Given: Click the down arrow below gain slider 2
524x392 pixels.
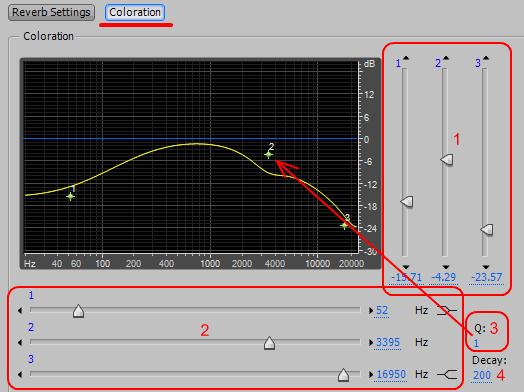Looking at the screenshot, I should click(446, 267).
